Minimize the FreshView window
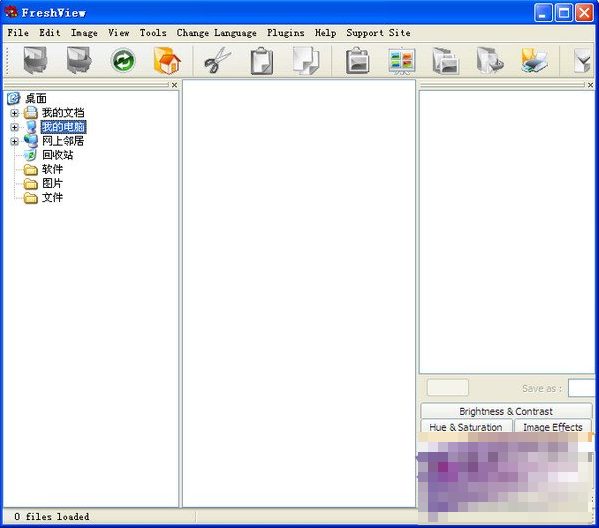 pyautogui.click(x=543, y=13)
